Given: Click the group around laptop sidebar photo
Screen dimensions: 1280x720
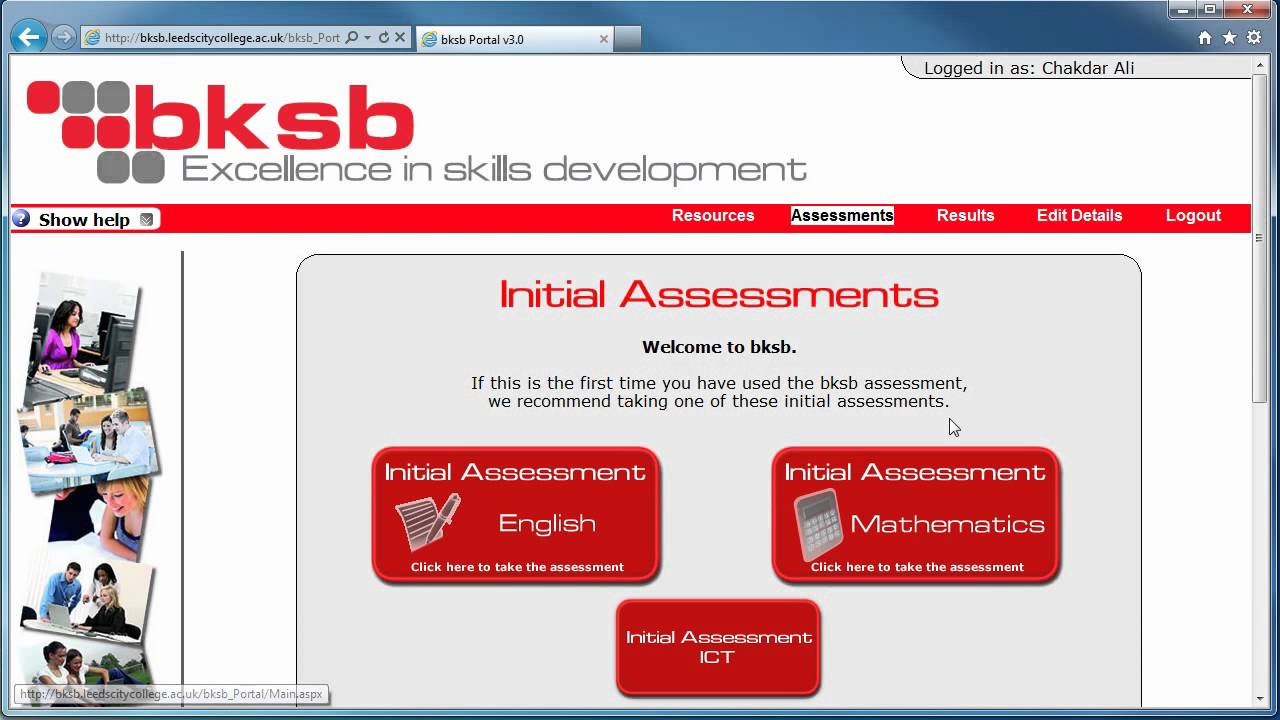Looking at the screenshot, I should [88, 598].
